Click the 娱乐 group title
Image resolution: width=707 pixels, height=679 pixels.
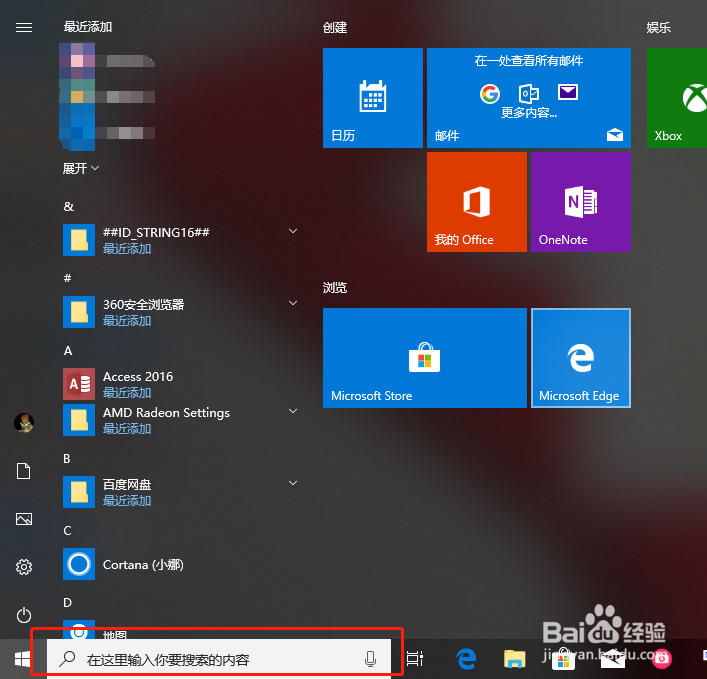click(x=659, y=28)
